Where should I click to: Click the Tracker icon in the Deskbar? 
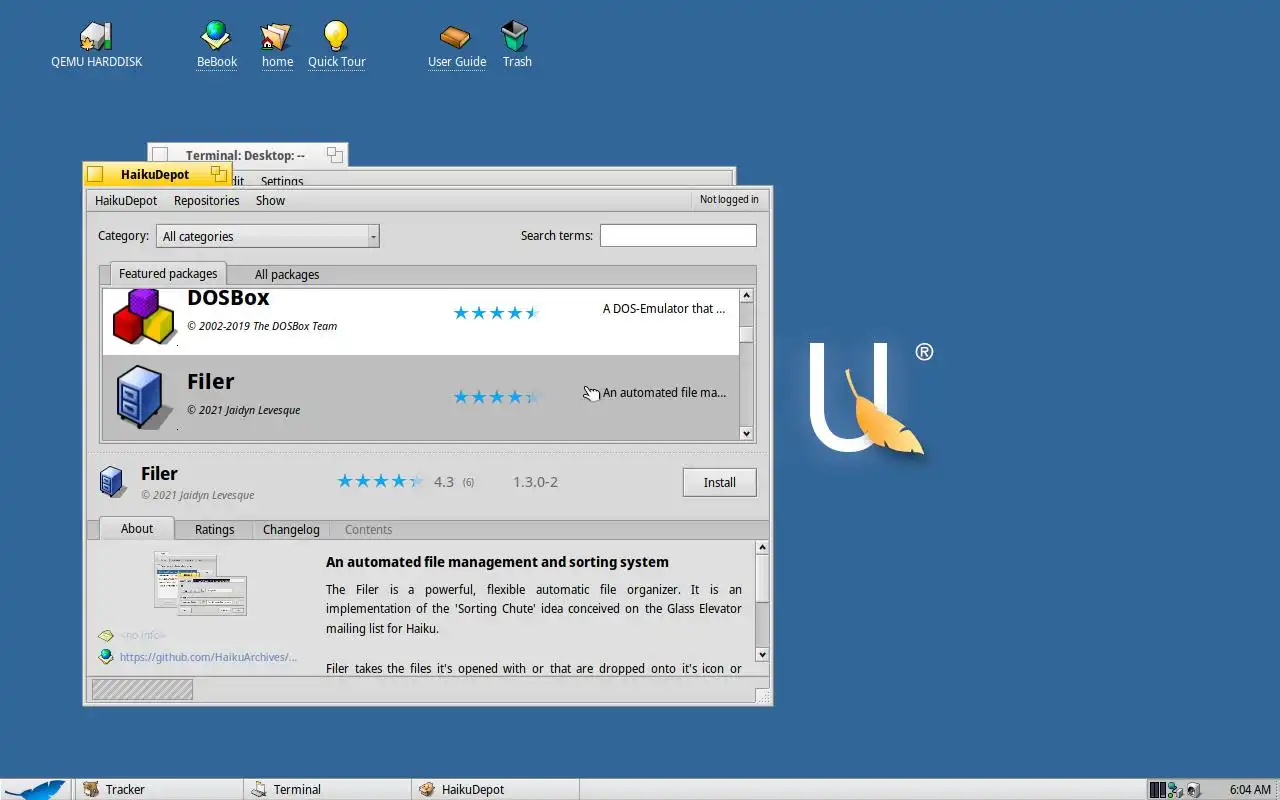[90, 789]
